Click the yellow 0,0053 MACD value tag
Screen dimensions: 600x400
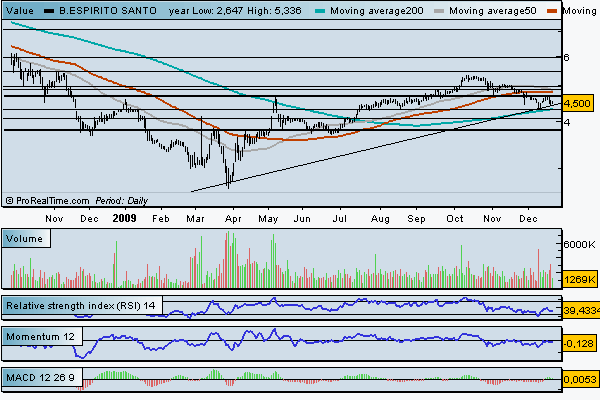click(580, 380)
